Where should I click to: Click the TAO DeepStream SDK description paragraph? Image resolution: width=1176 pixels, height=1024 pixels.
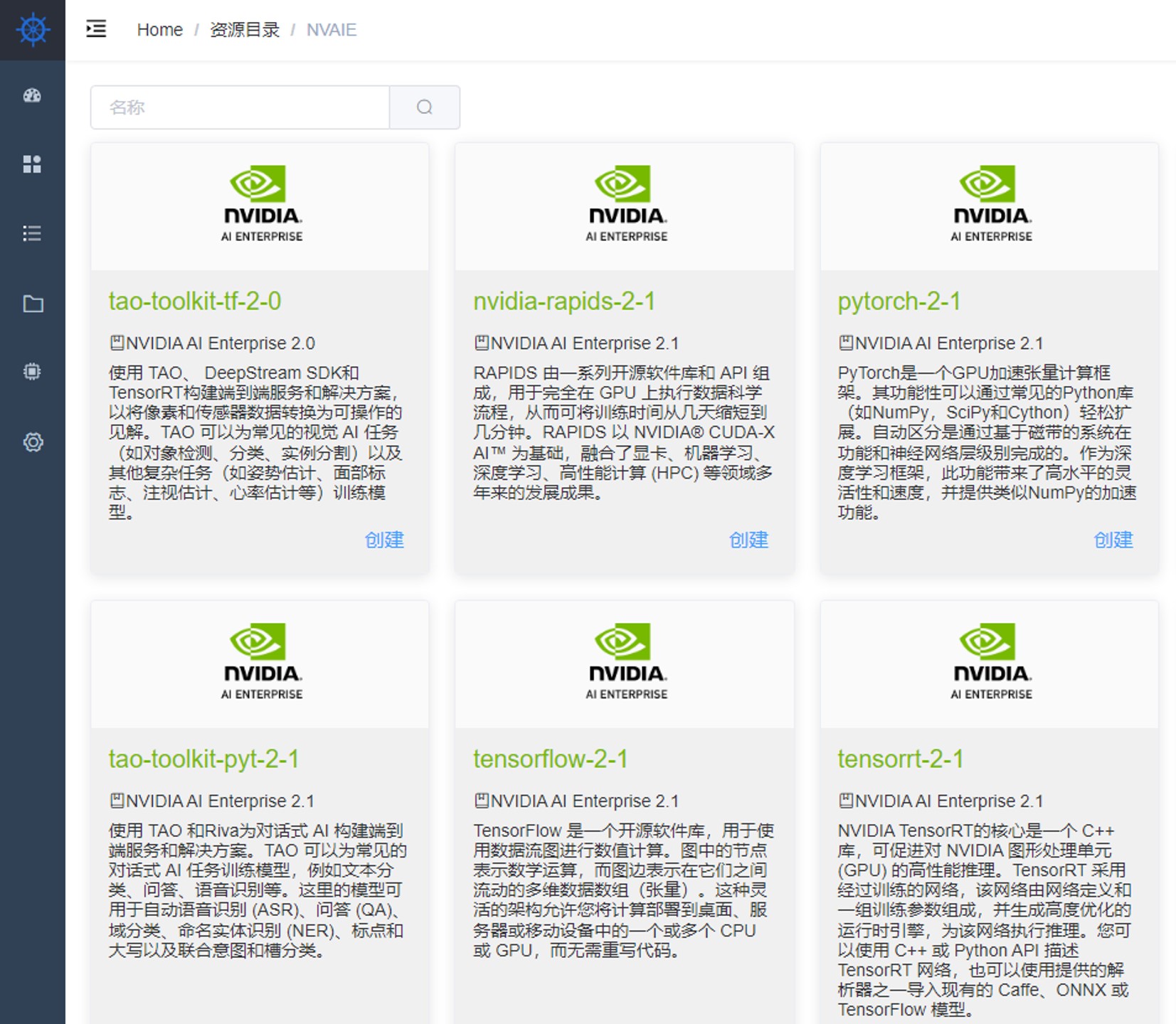point(256,442)
